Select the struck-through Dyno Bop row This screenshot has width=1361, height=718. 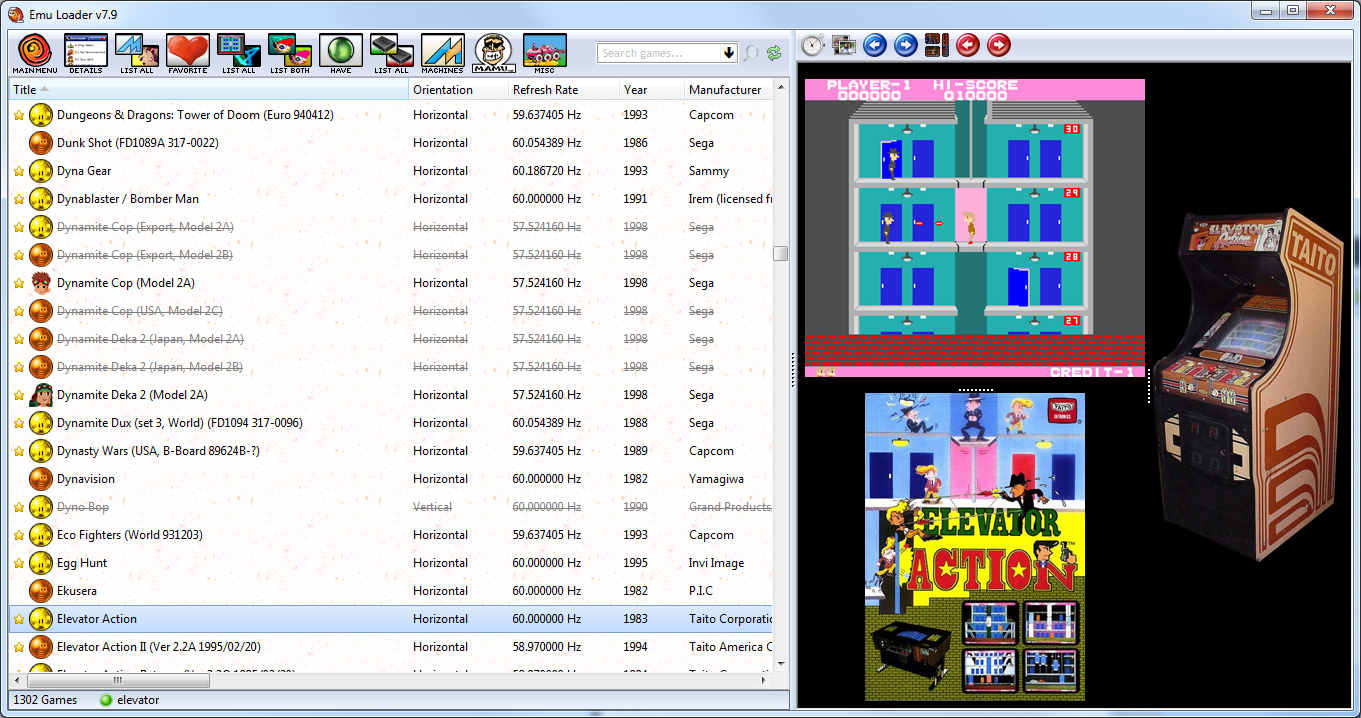(391, 507)
